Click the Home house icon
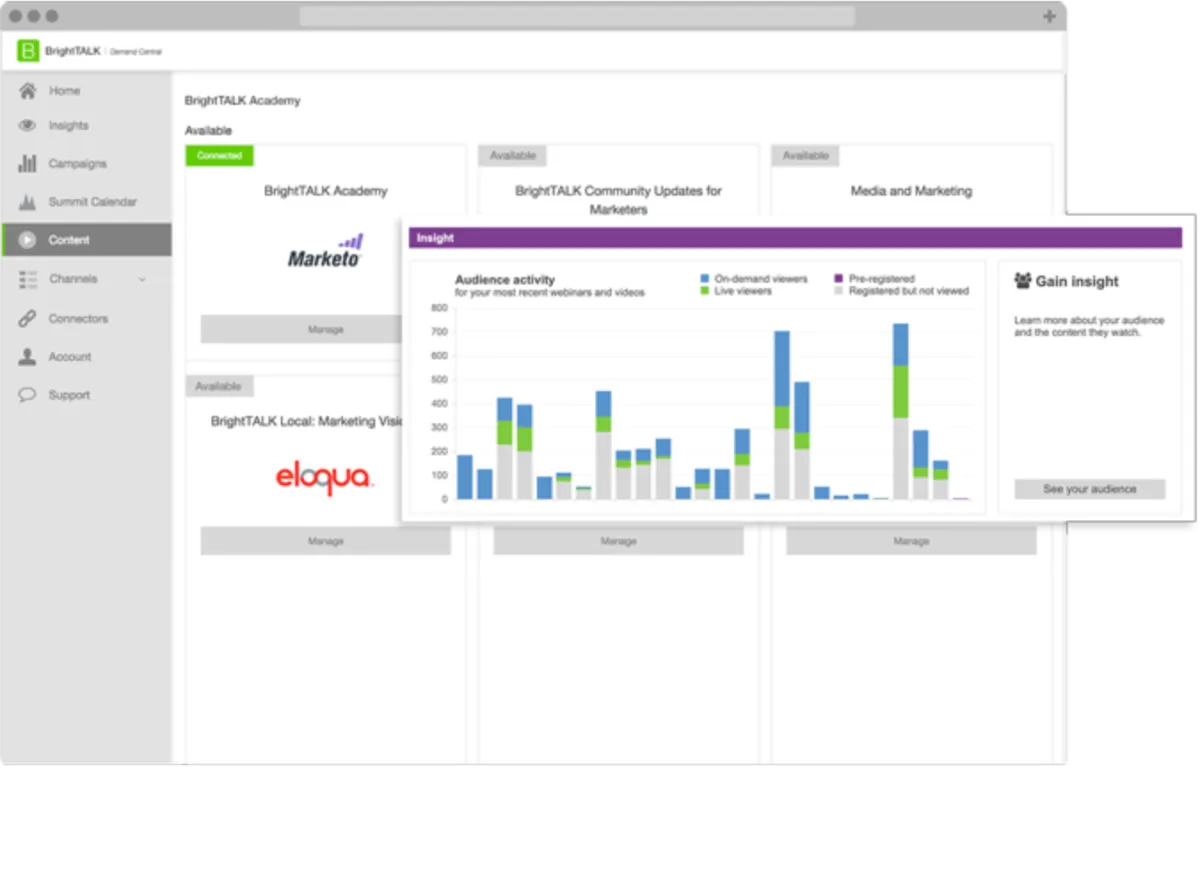This screenshot has height=889, width=1200. point(28,90)
